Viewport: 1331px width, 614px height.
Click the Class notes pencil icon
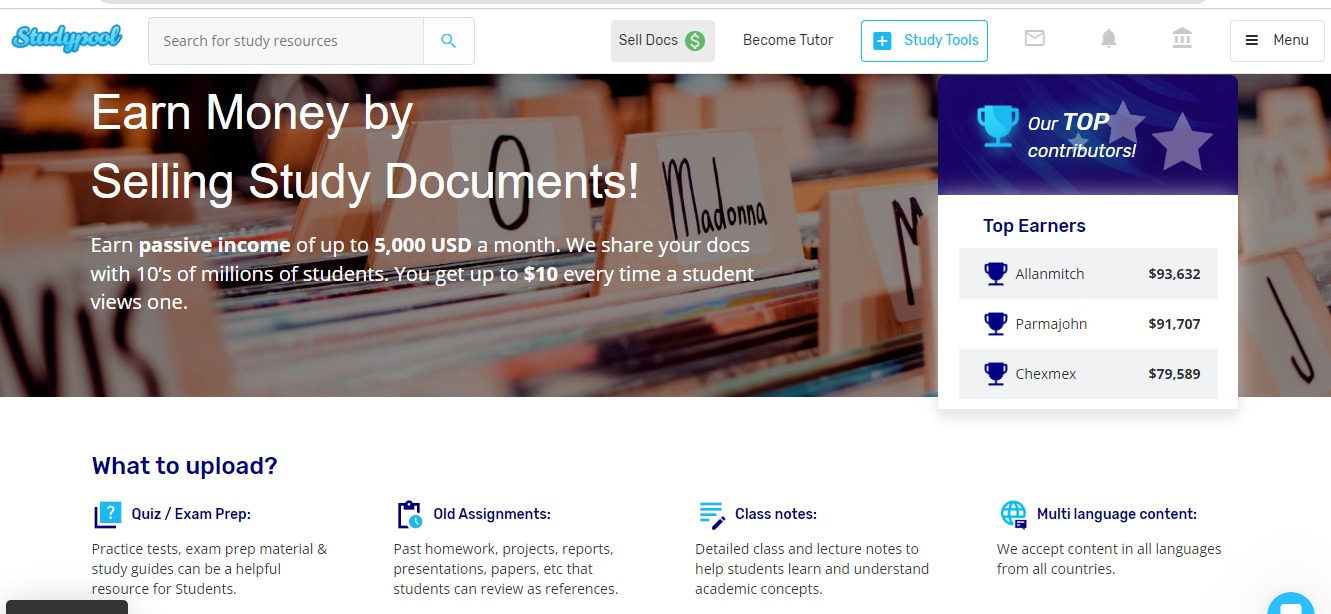[712, 515]
